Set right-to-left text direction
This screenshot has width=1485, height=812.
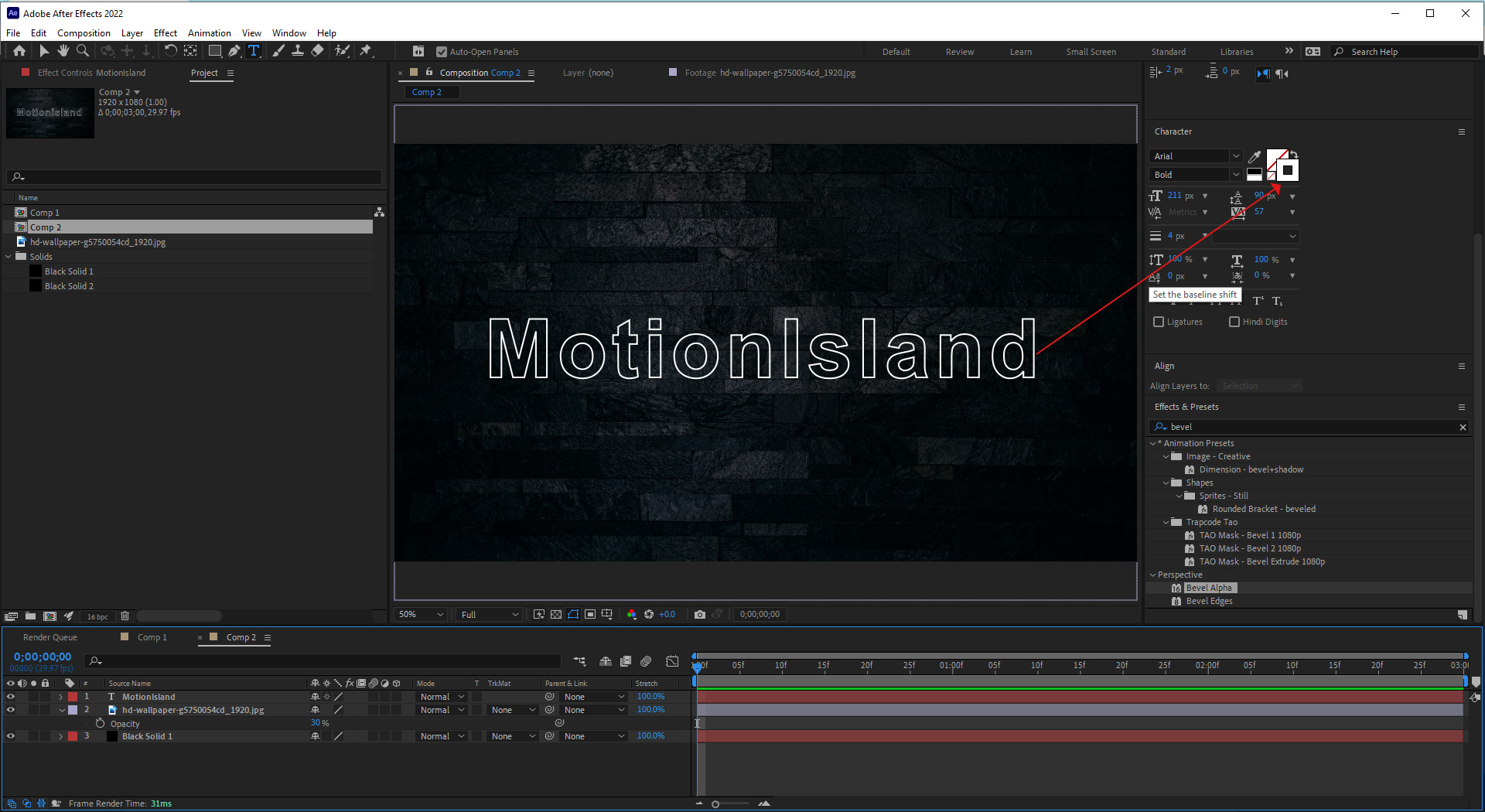1282,73
